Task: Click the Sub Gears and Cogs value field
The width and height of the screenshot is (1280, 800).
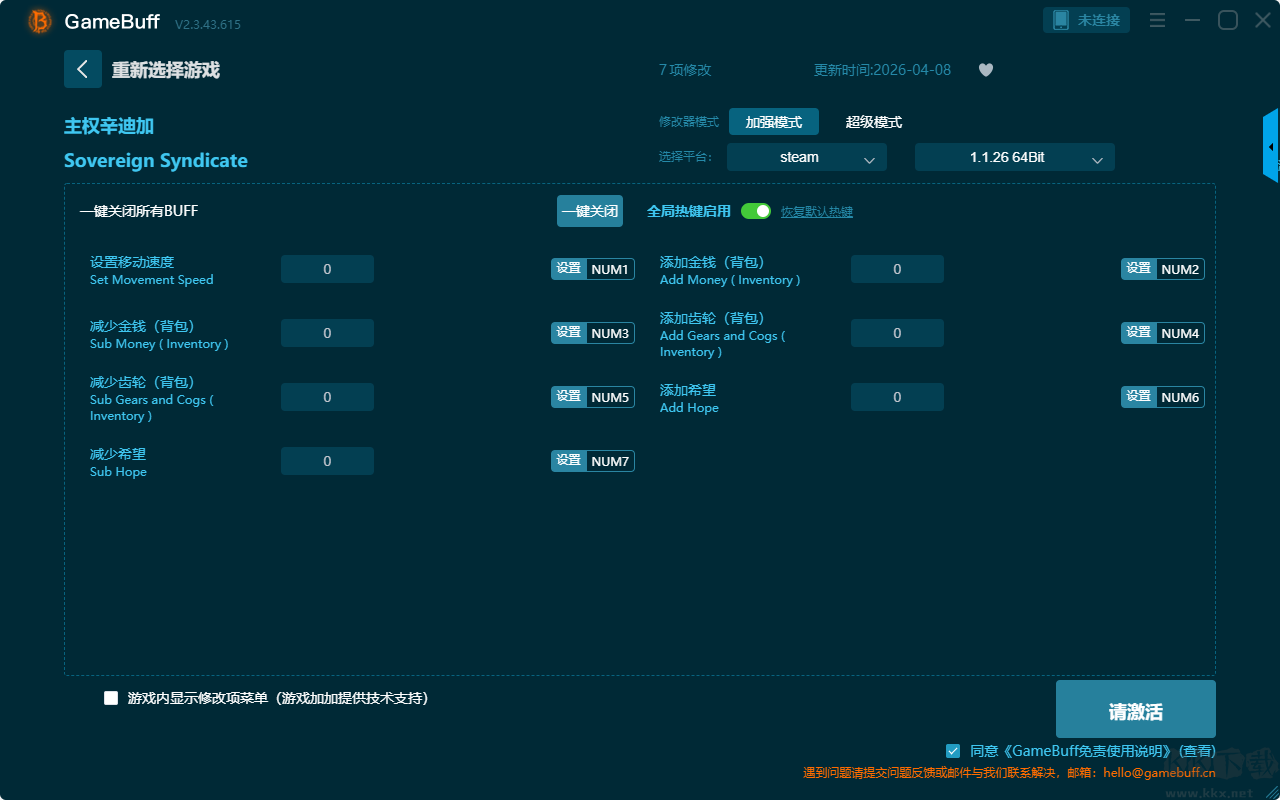Action: pos(327,397)
